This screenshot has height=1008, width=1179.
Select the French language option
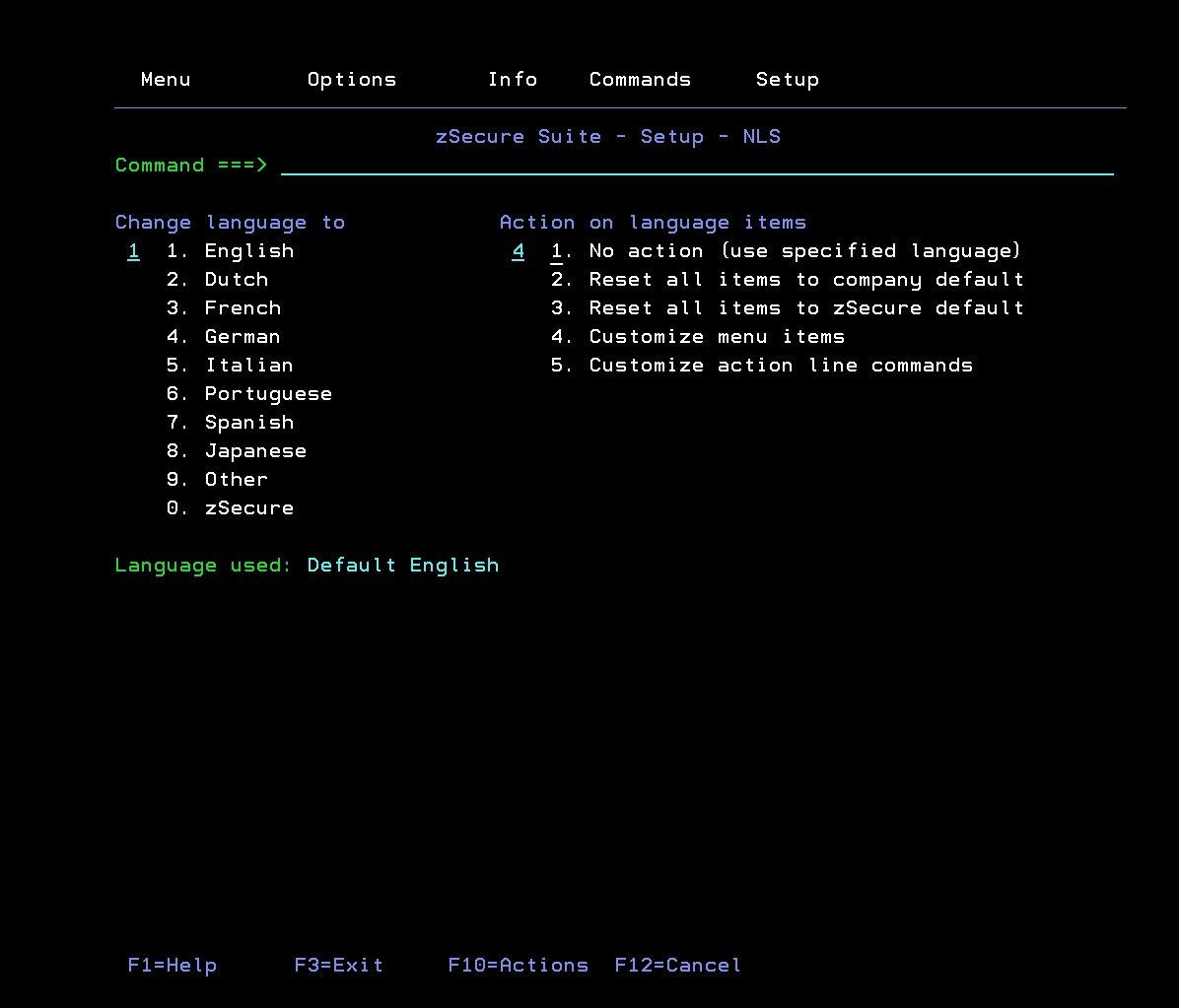[224, 308]
